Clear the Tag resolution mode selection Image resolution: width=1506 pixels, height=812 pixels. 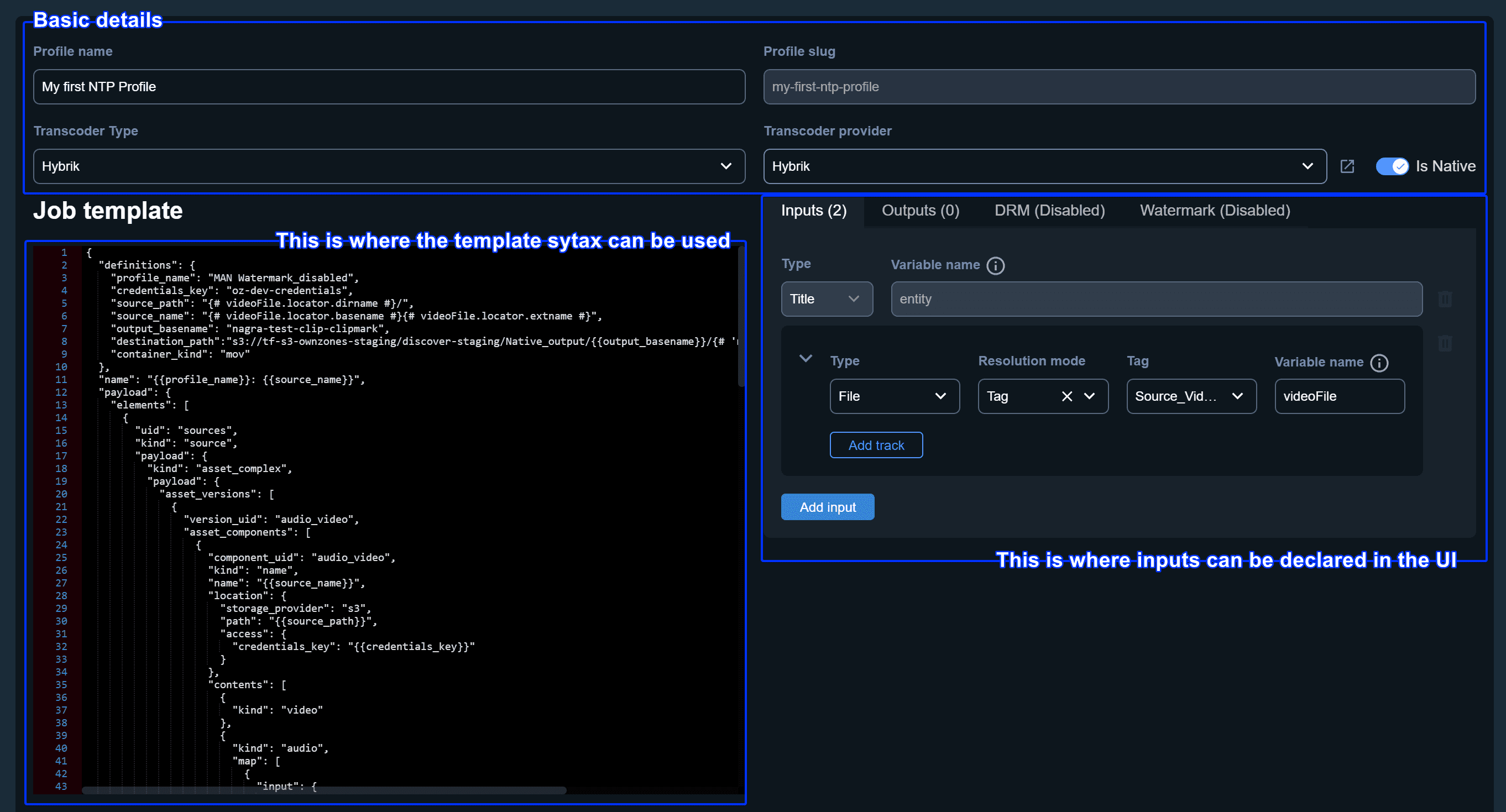[1067, 396]
